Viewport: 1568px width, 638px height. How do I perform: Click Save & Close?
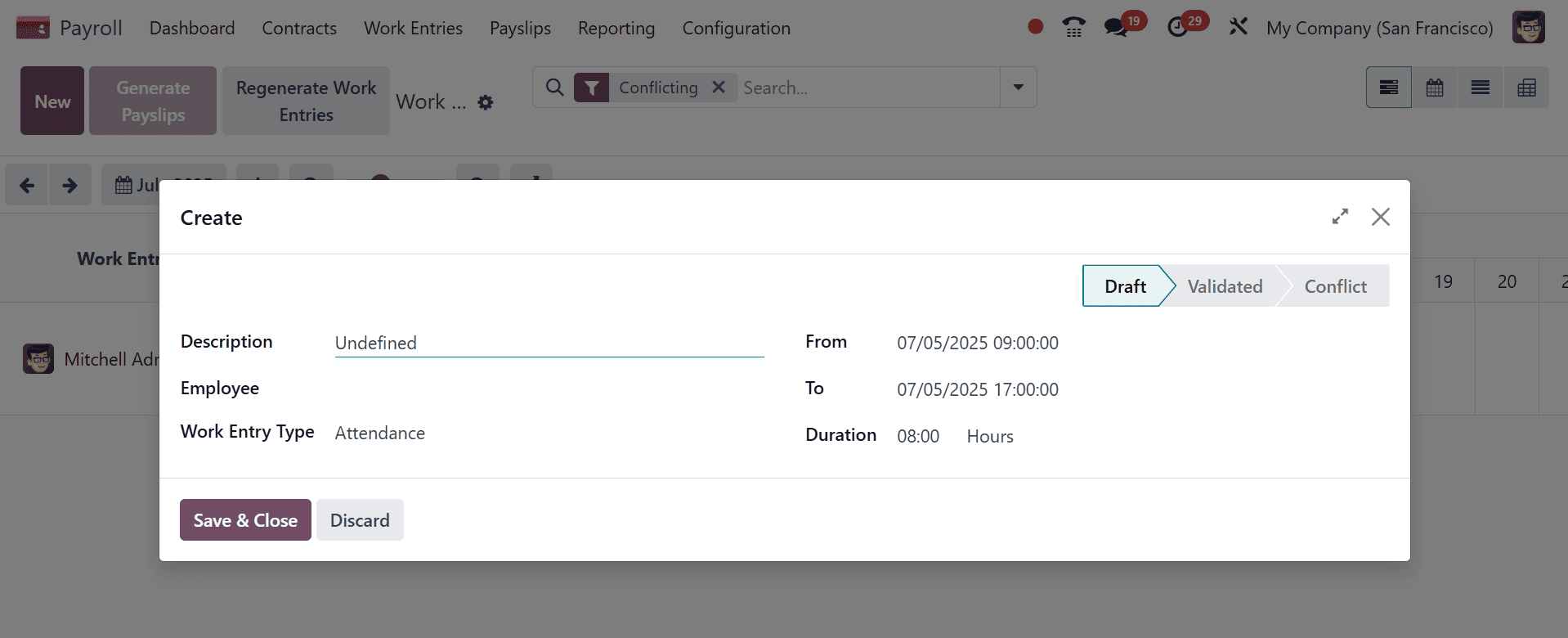coord(245,520)
